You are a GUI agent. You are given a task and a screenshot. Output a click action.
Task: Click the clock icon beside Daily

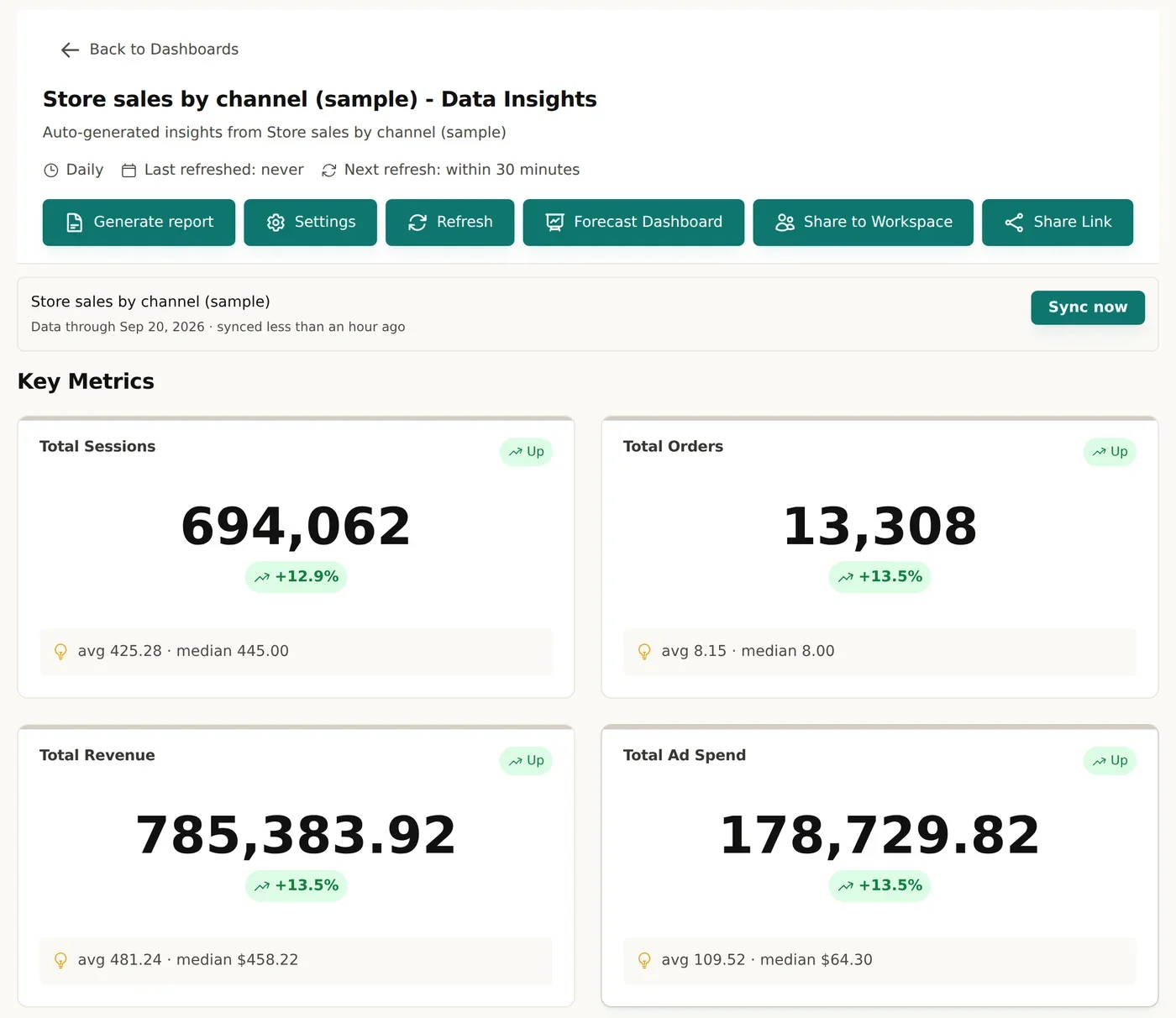(x=51, y=171)
